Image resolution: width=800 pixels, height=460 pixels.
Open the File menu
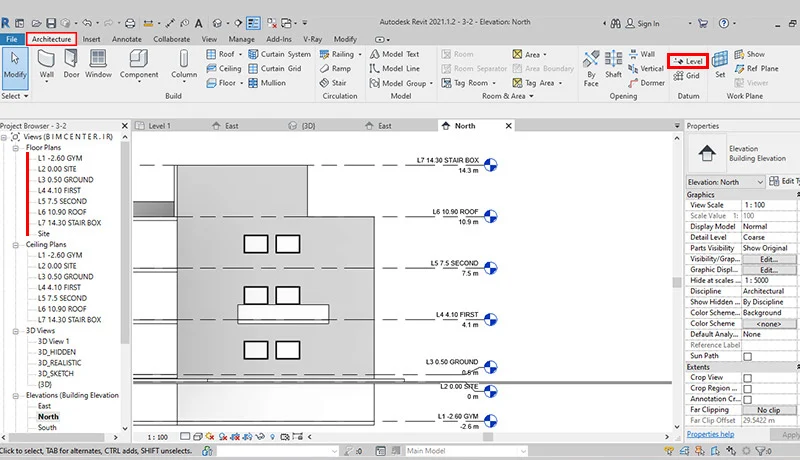(x=12, y=39)
